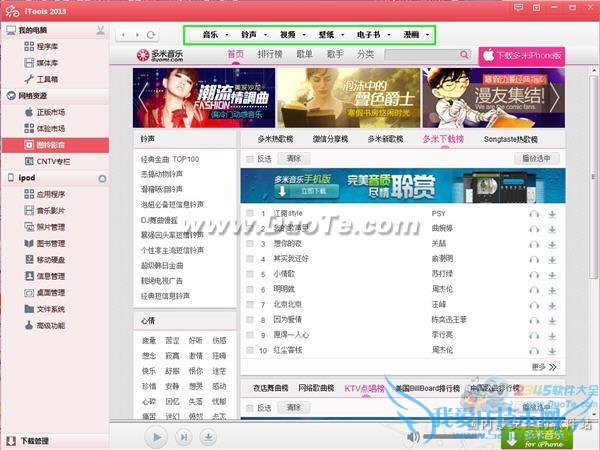Screen dimensions: 600x450
Task: Open 移动硬盘 under ipod
Action: tap(45, 260)
